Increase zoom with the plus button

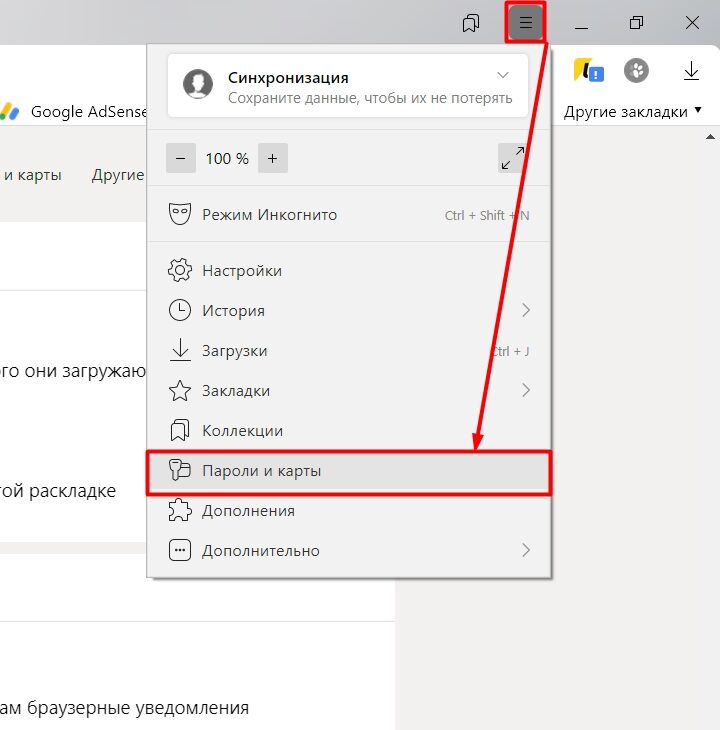click(x=272, y=158)
